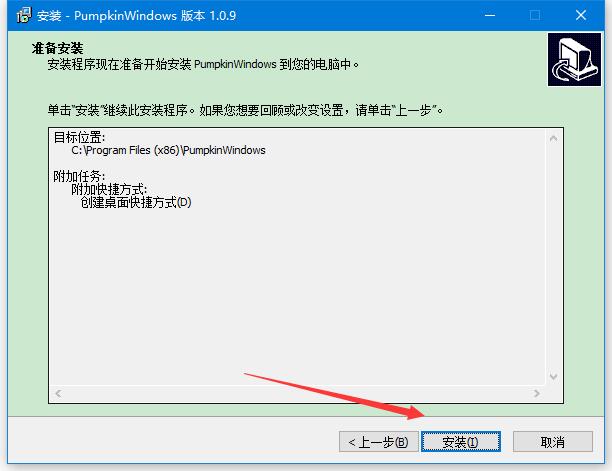Click the 附加任务: line
This screenshot has height=471, width=612.
click(x=79, y=176)
